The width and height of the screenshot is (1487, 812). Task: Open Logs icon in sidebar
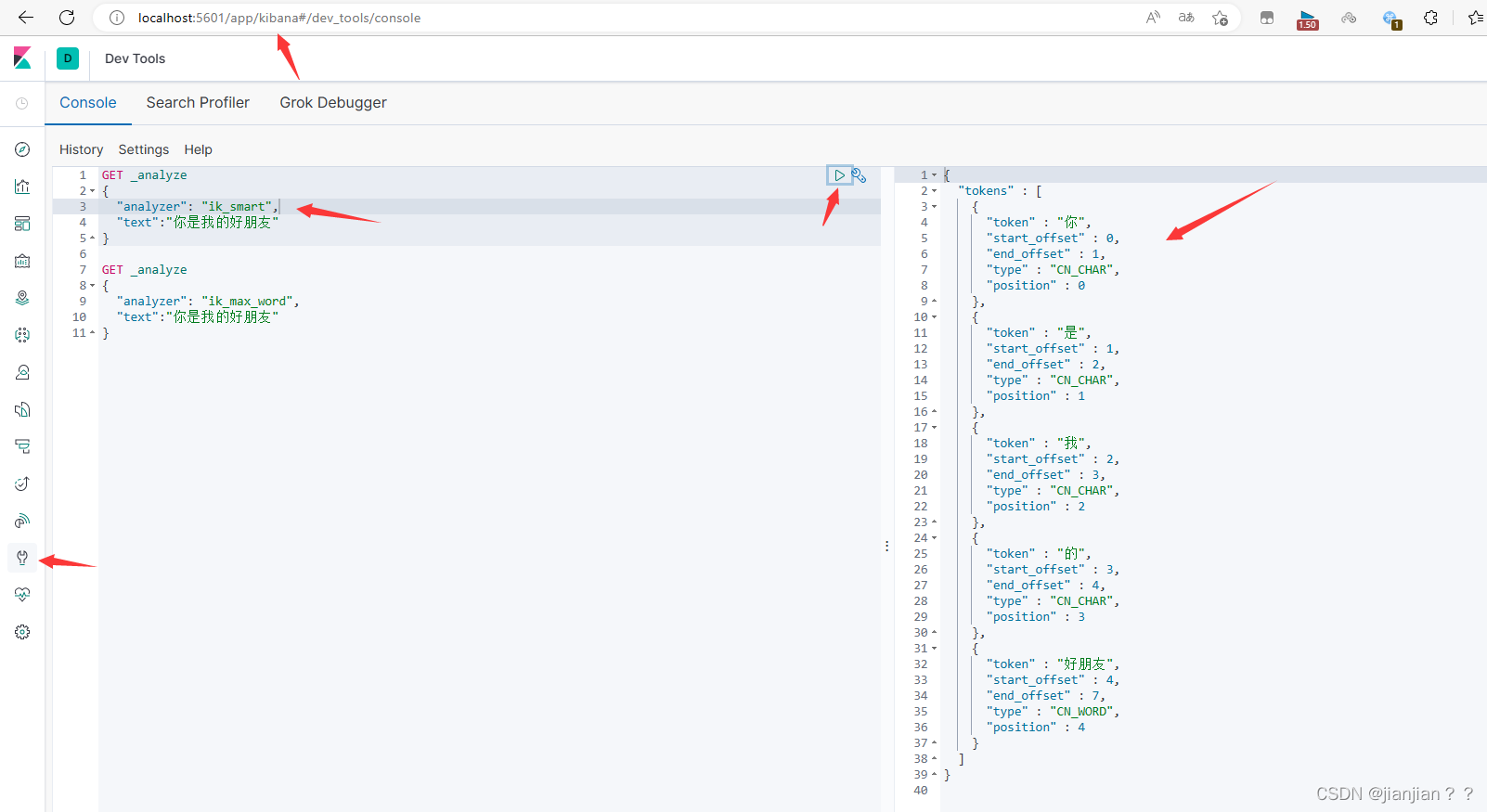click(x=22, y=409)
